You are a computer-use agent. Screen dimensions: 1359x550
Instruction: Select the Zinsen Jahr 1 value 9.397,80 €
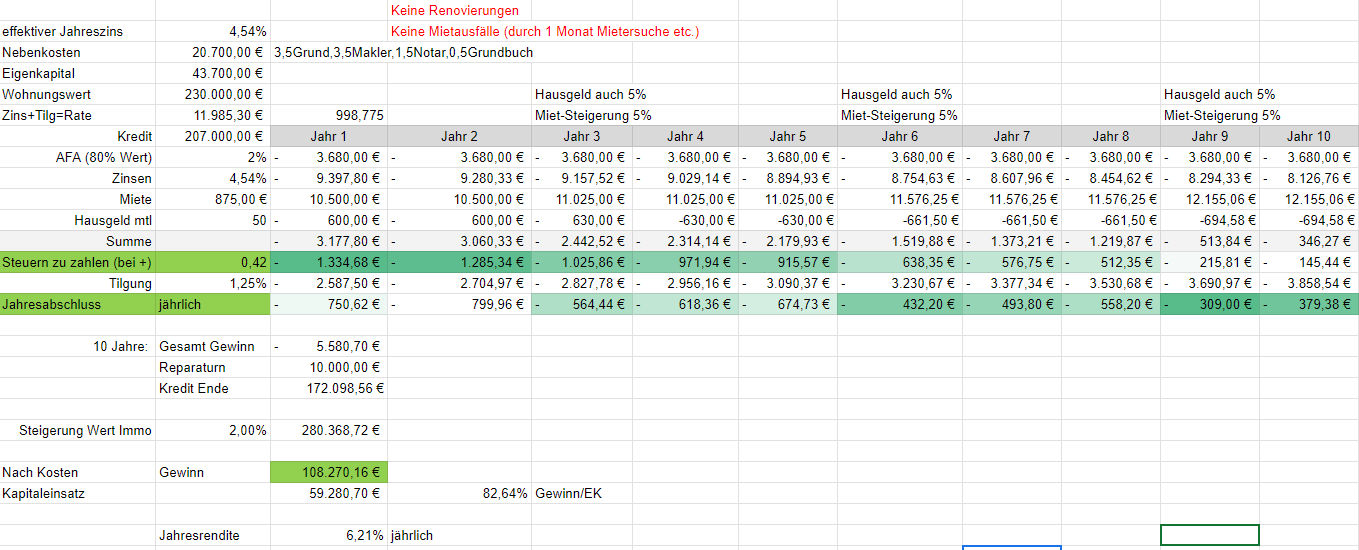pos(348,179)
